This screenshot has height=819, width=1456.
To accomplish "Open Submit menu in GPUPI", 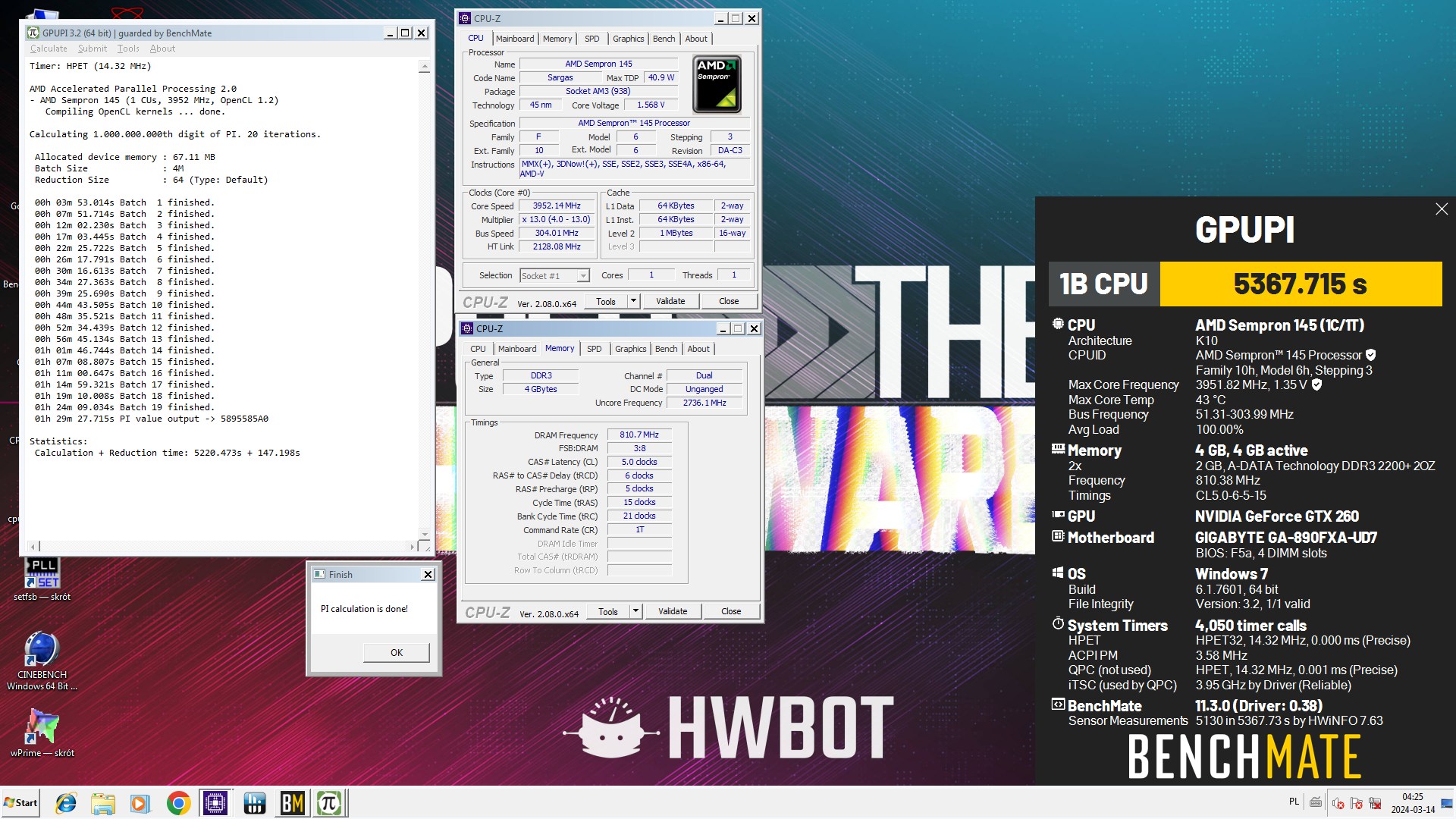I will [93, 49].
